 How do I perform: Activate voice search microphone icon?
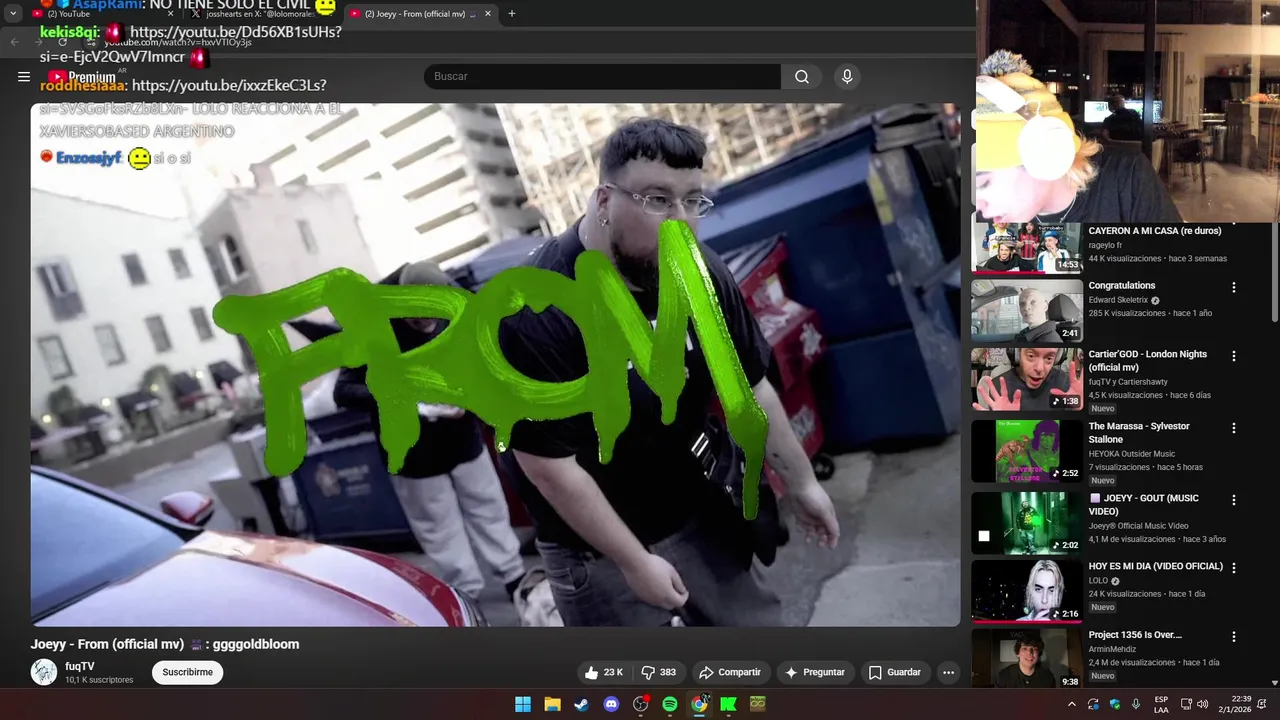[847, 77]
